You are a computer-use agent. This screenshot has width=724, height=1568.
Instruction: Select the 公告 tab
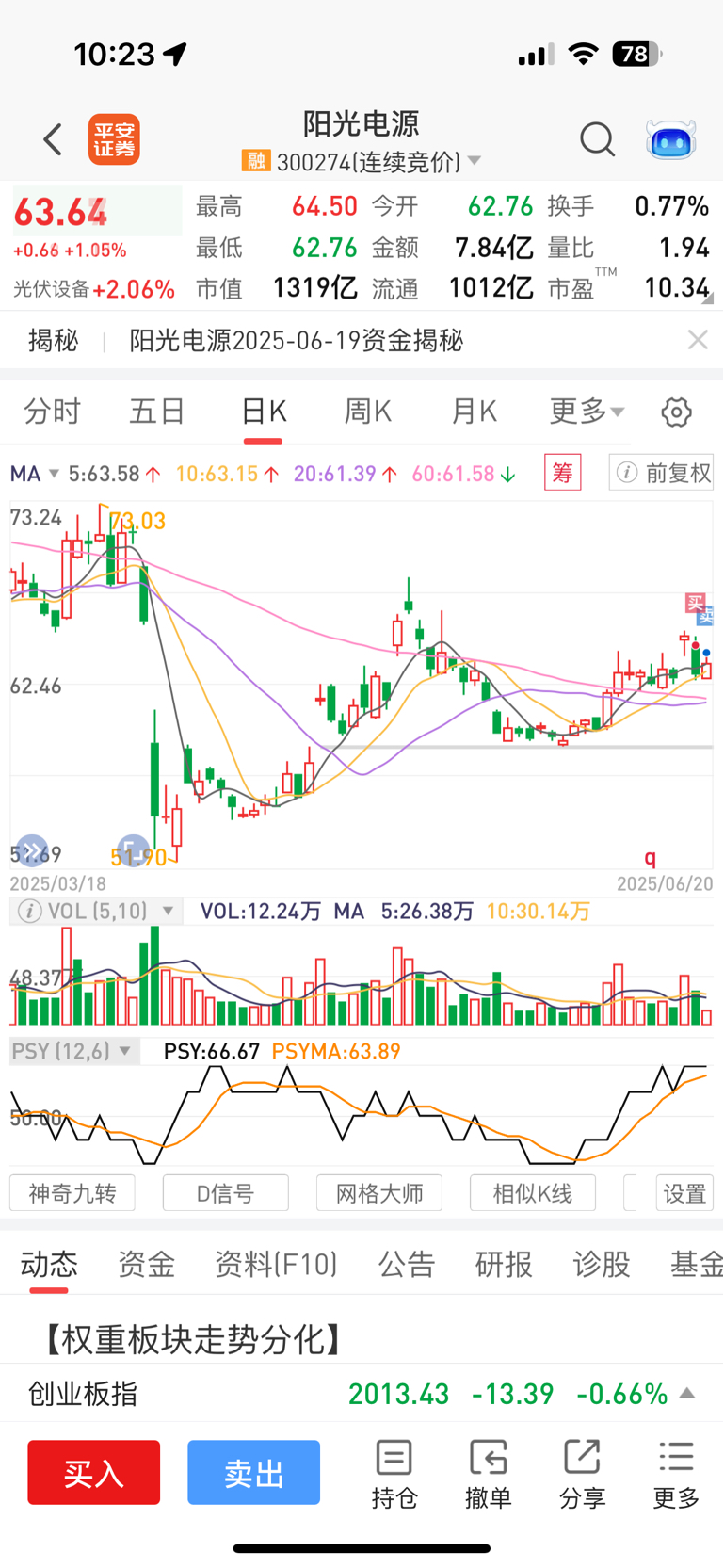pyautogui.click(x=407, y=1264)
